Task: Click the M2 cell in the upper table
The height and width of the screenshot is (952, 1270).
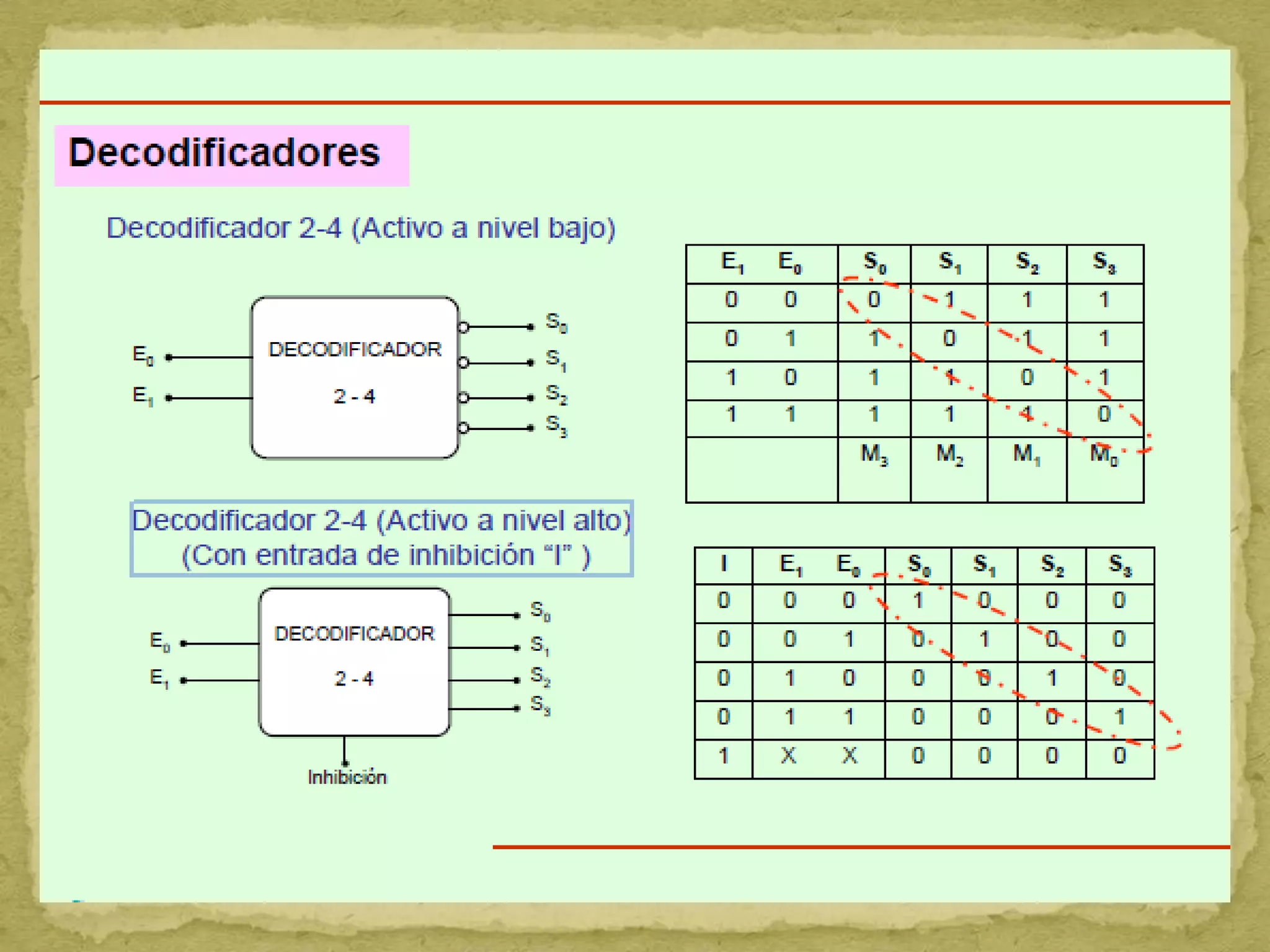Action: pos(949,454)
